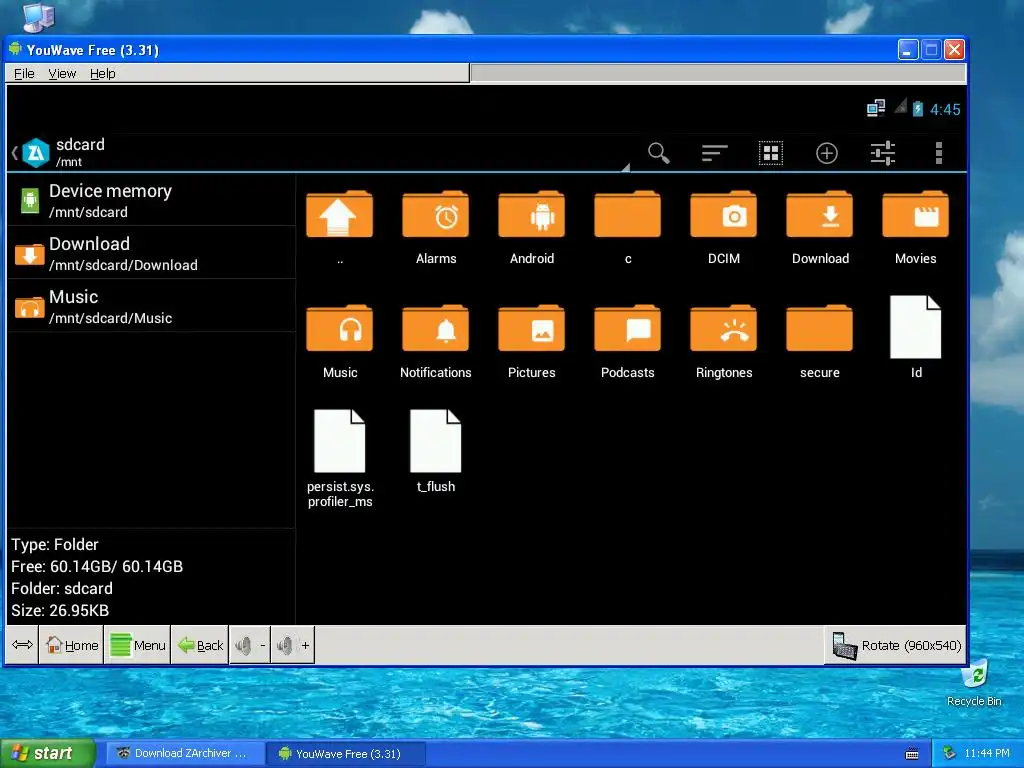1024x768 pixels.
Task: Click the Home button in YouWave
Action: pos(71,645)
